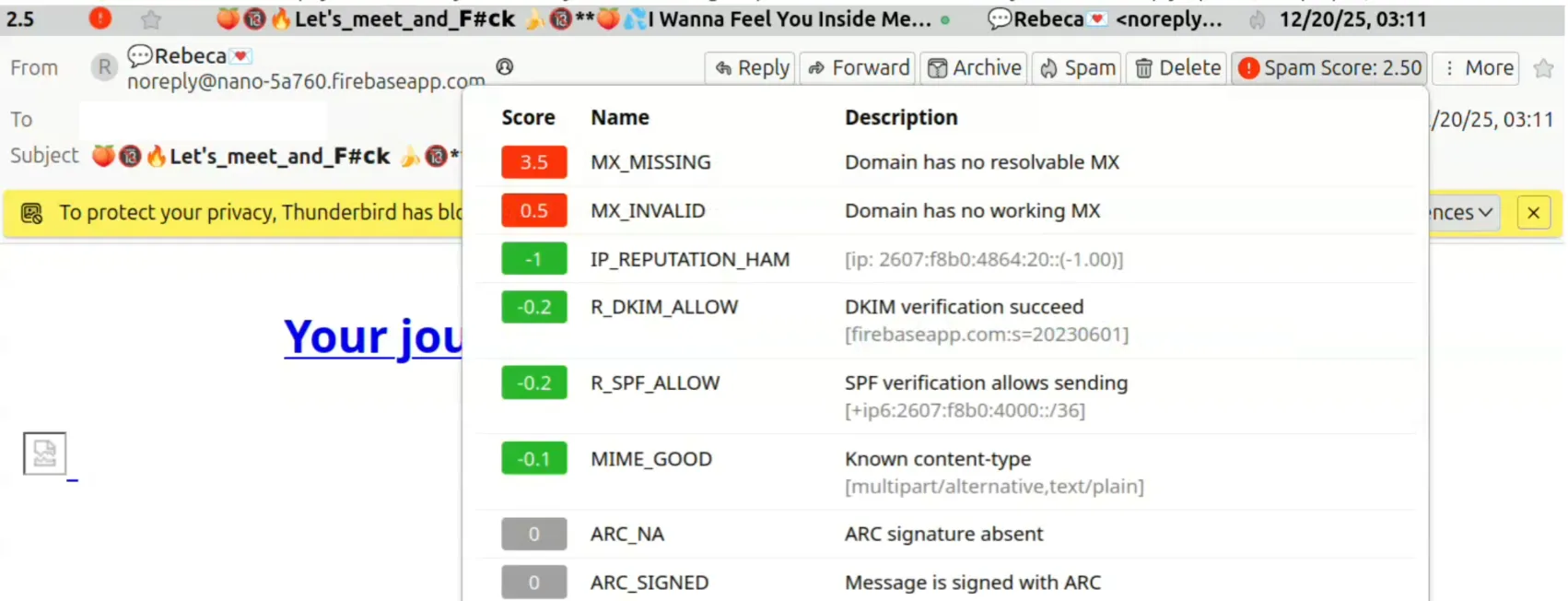Toggle the Spam Score: 2.50 details popup
This screenshot has width=1568, height=601.
point(1329,67)
